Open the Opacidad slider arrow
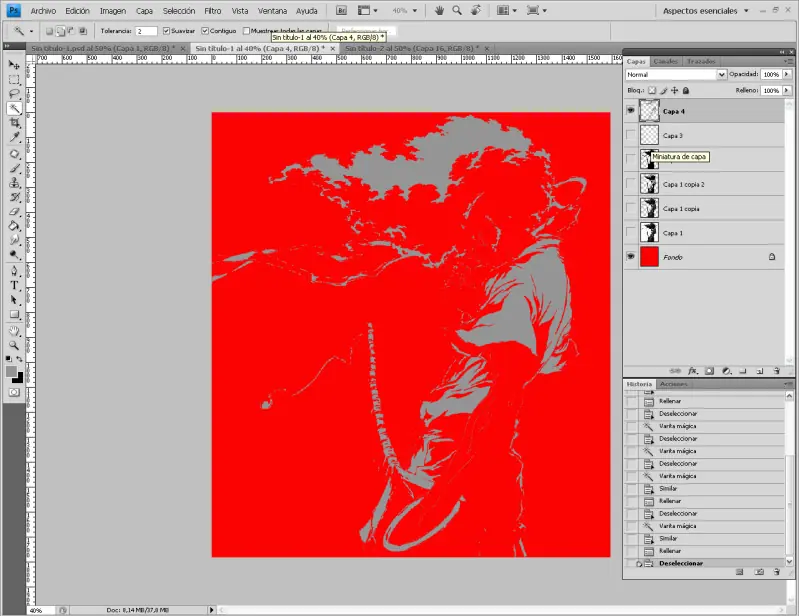799x616 pixels. [787, 74]
